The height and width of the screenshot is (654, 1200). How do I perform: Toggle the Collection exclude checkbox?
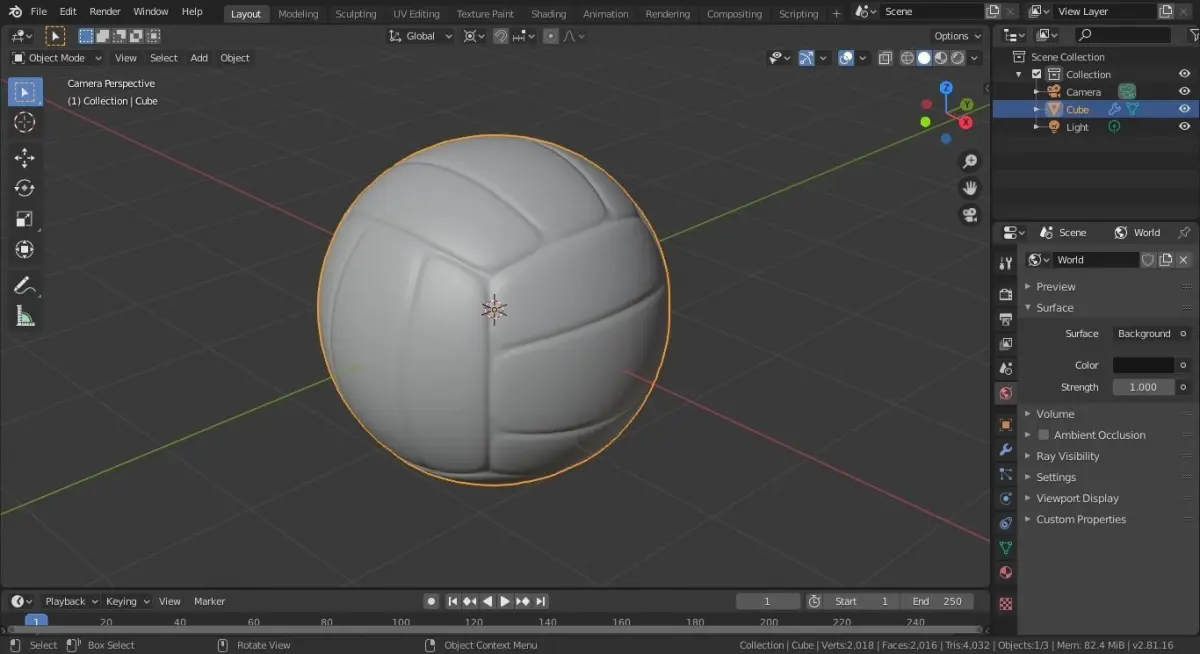[1037, 74]
